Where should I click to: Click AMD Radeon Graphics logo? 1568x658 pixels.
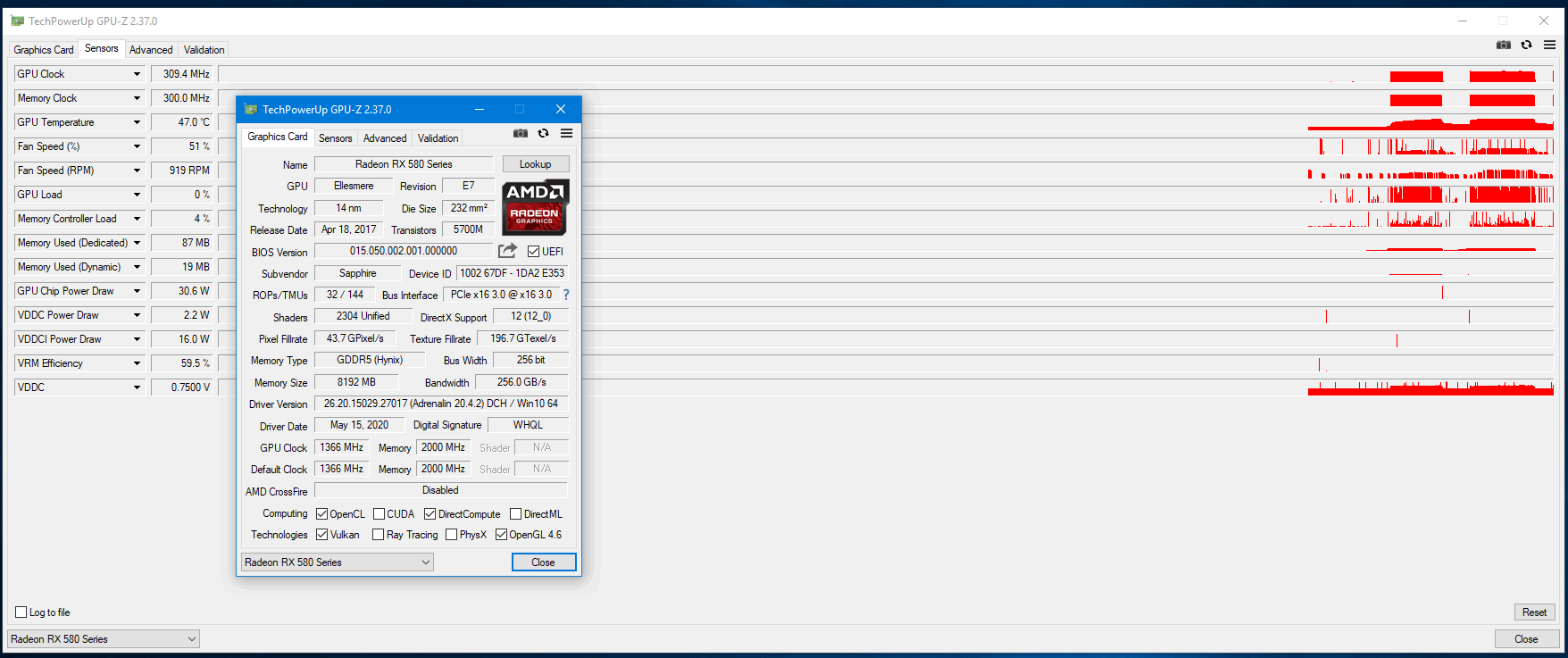pos(535,207)
